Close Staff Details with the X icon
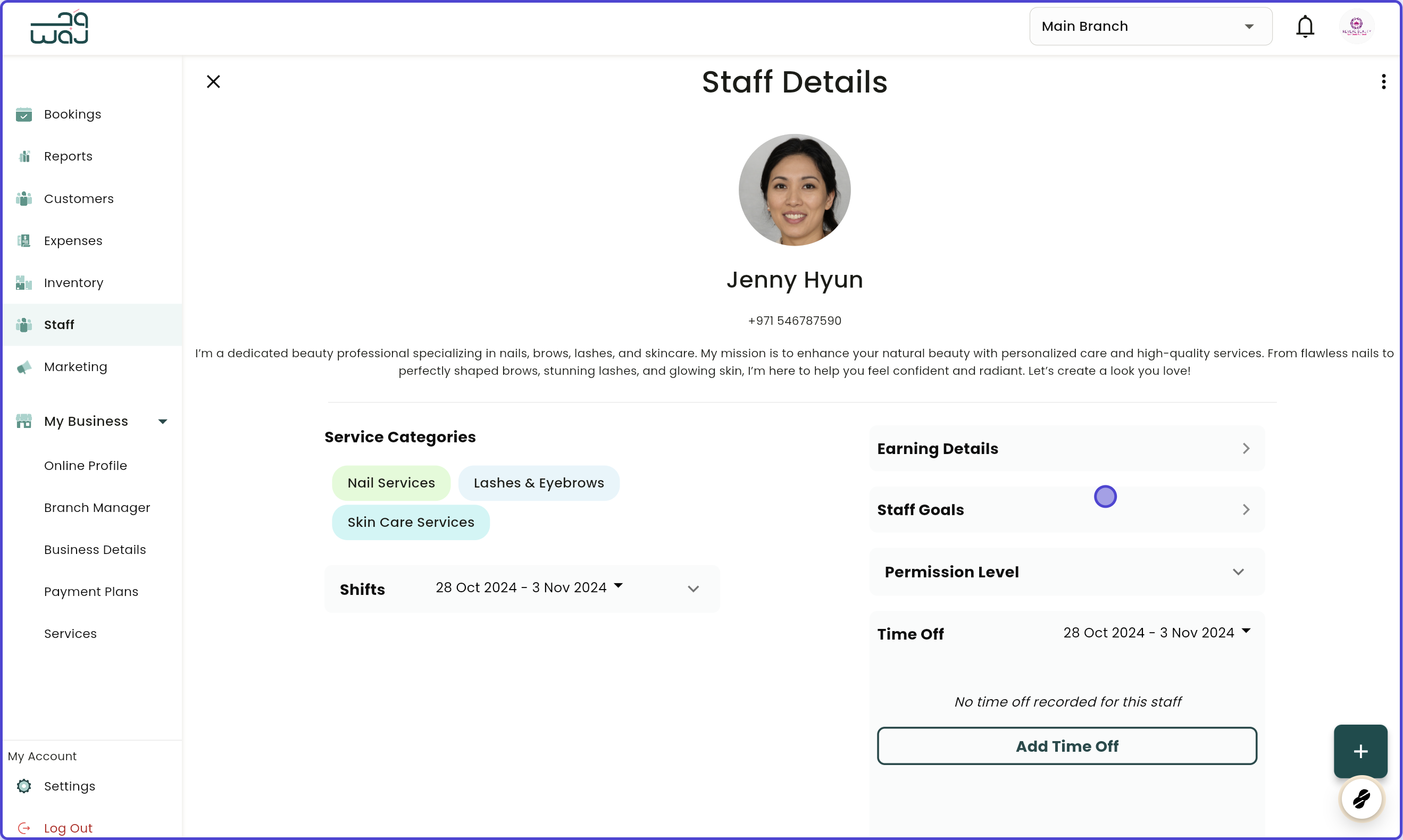 click(213, 81)
